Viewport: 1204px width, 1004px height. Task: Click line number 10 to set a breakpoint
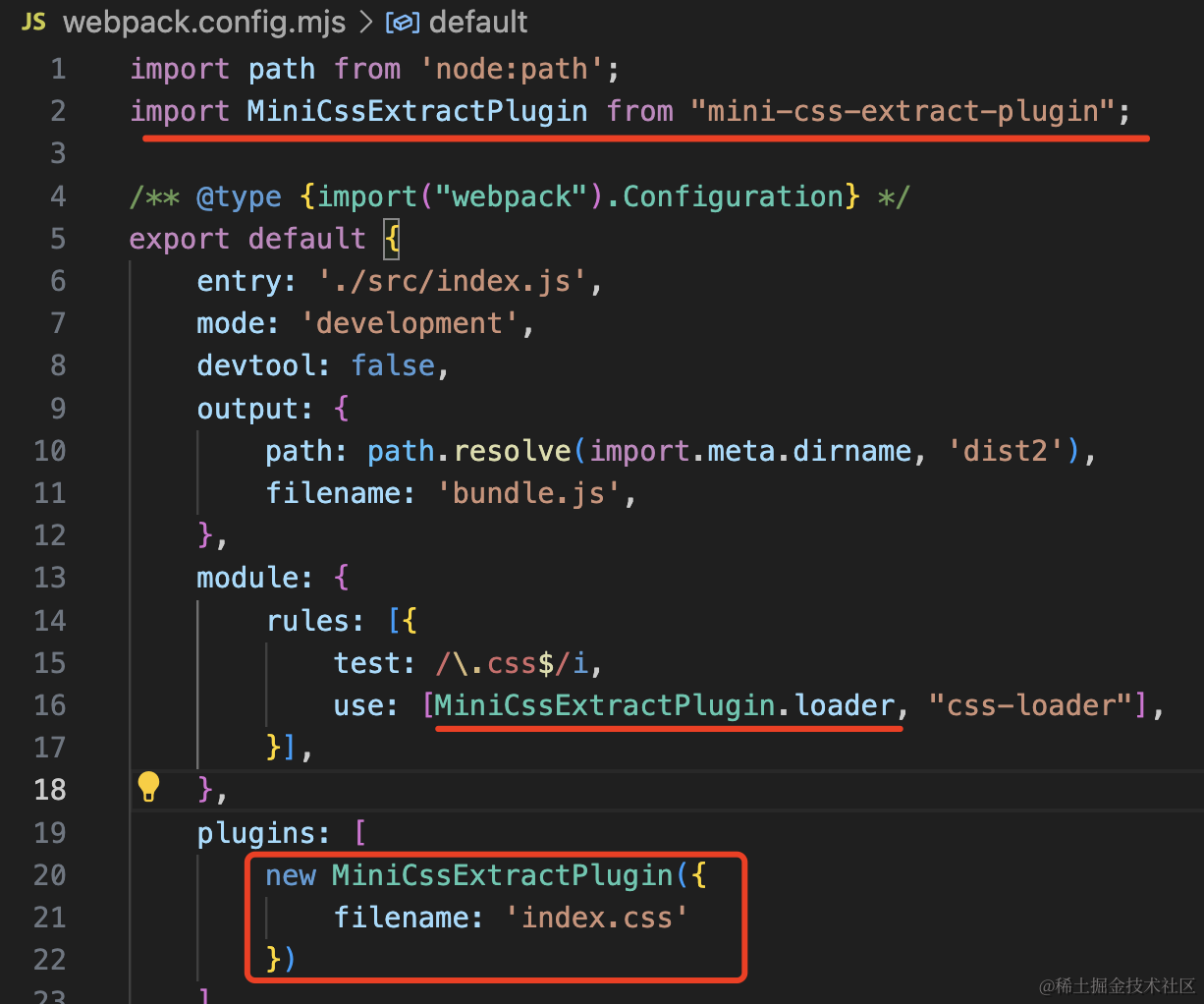(49, 450)
